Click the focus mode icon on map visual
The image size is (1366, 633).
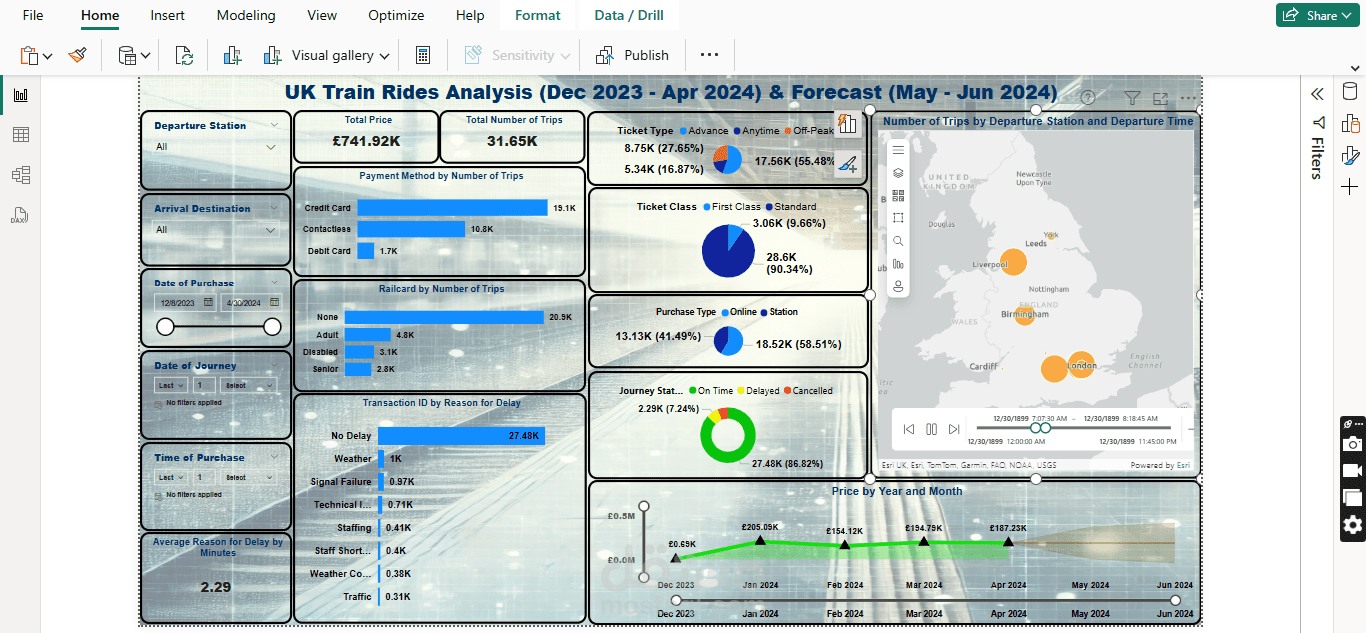tap(1160, 98)
